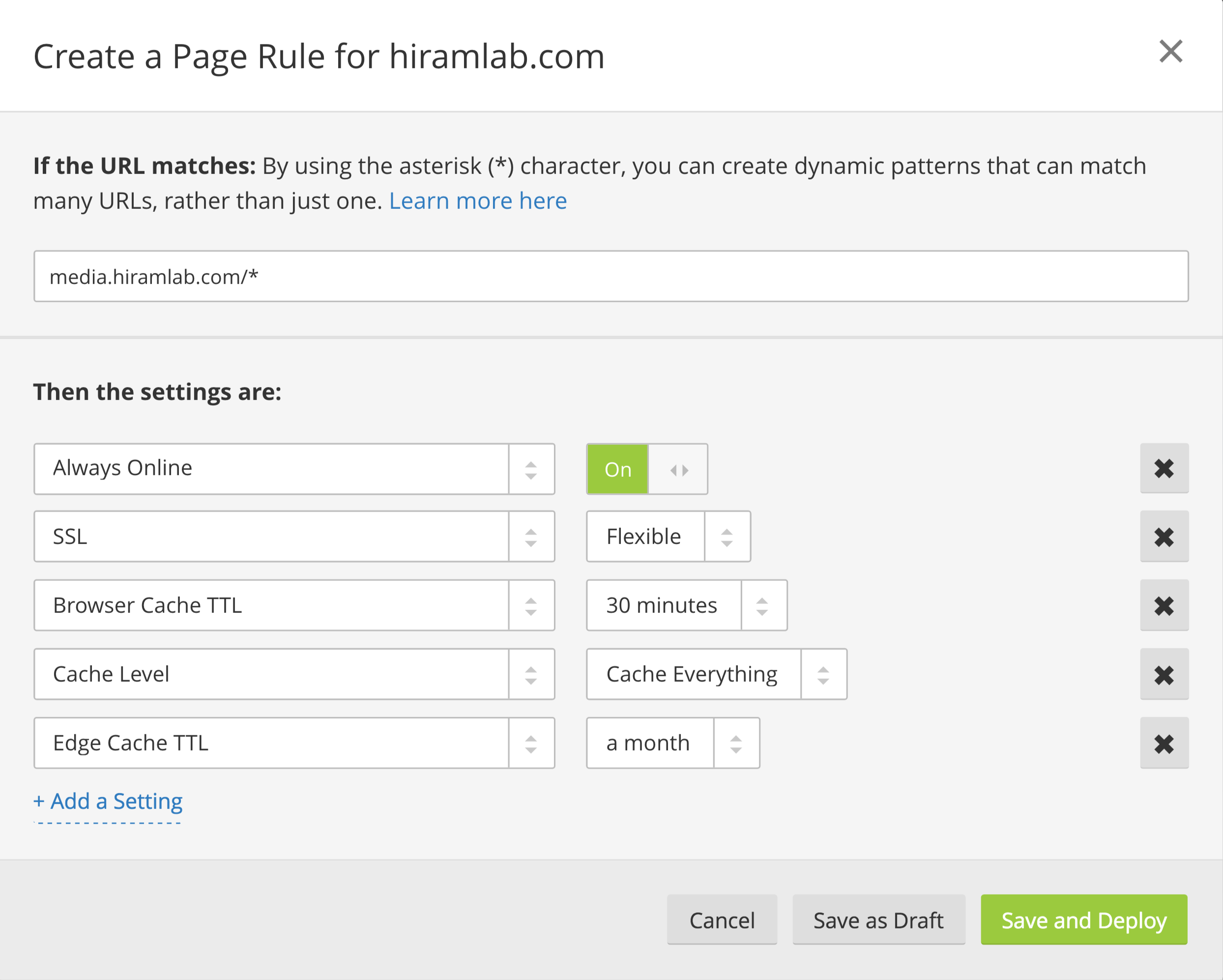The width and height of the screenshot is (1223, 980).
Task: Focus the URL pattern input field
Action: (611, 276)
